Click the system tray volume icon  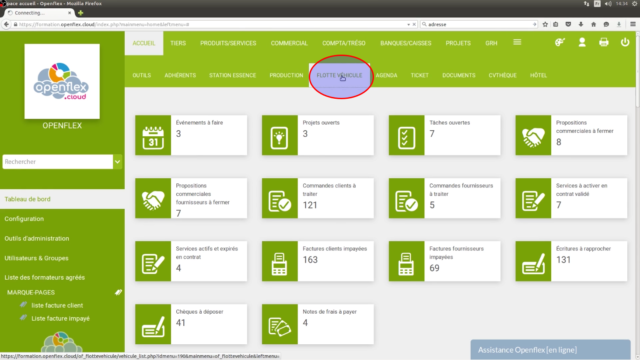click(608, 4)
